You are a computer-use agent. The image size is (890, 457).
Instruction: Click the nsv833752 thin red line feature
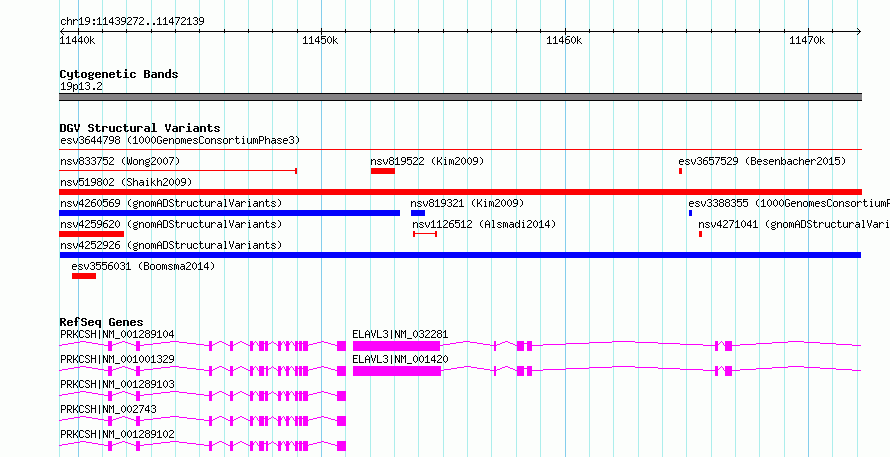[178, 171]
